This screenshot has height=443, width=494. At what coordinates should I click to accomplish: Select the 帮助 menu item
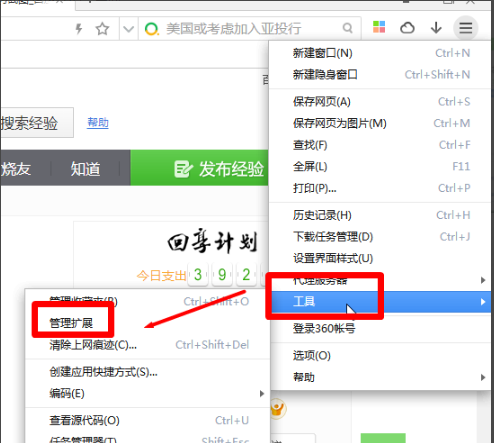pos(380,377)
